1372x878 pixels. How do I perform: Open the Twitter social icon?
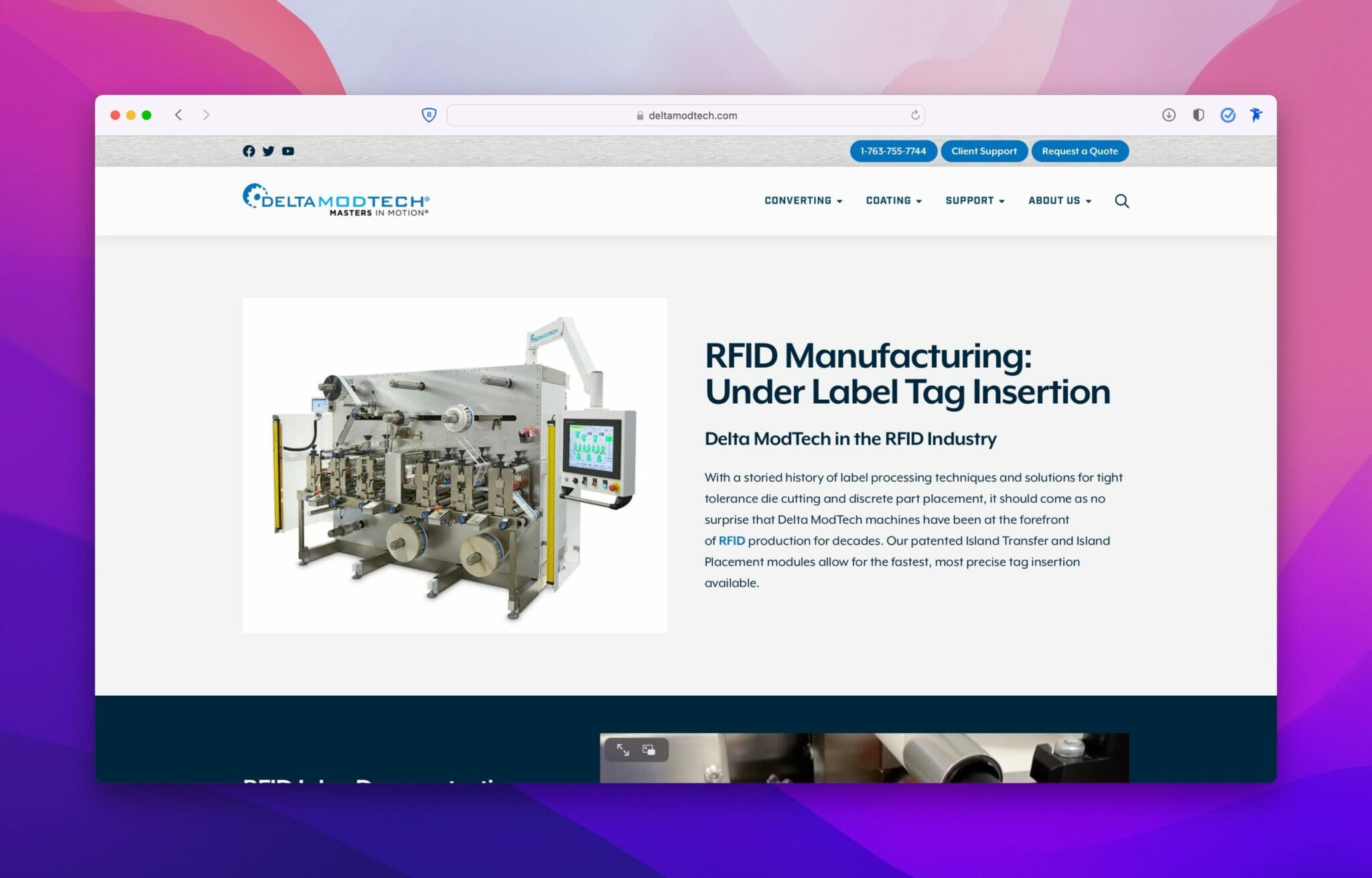(x=268, y=151)
